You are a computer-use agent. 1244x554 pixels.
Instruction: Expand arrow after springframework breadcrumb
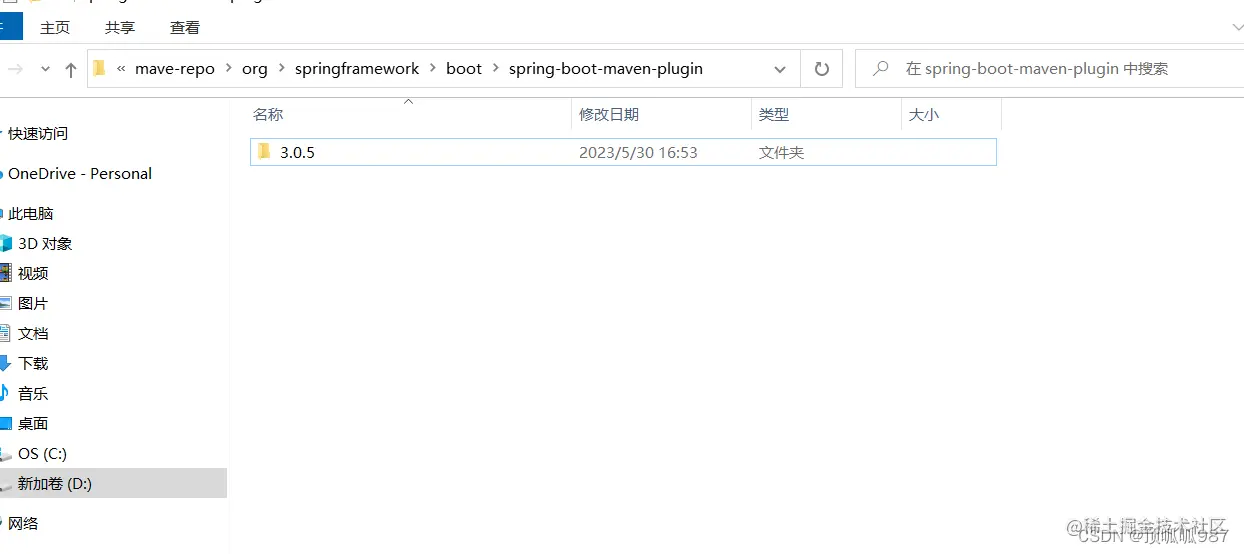[433, 69]
